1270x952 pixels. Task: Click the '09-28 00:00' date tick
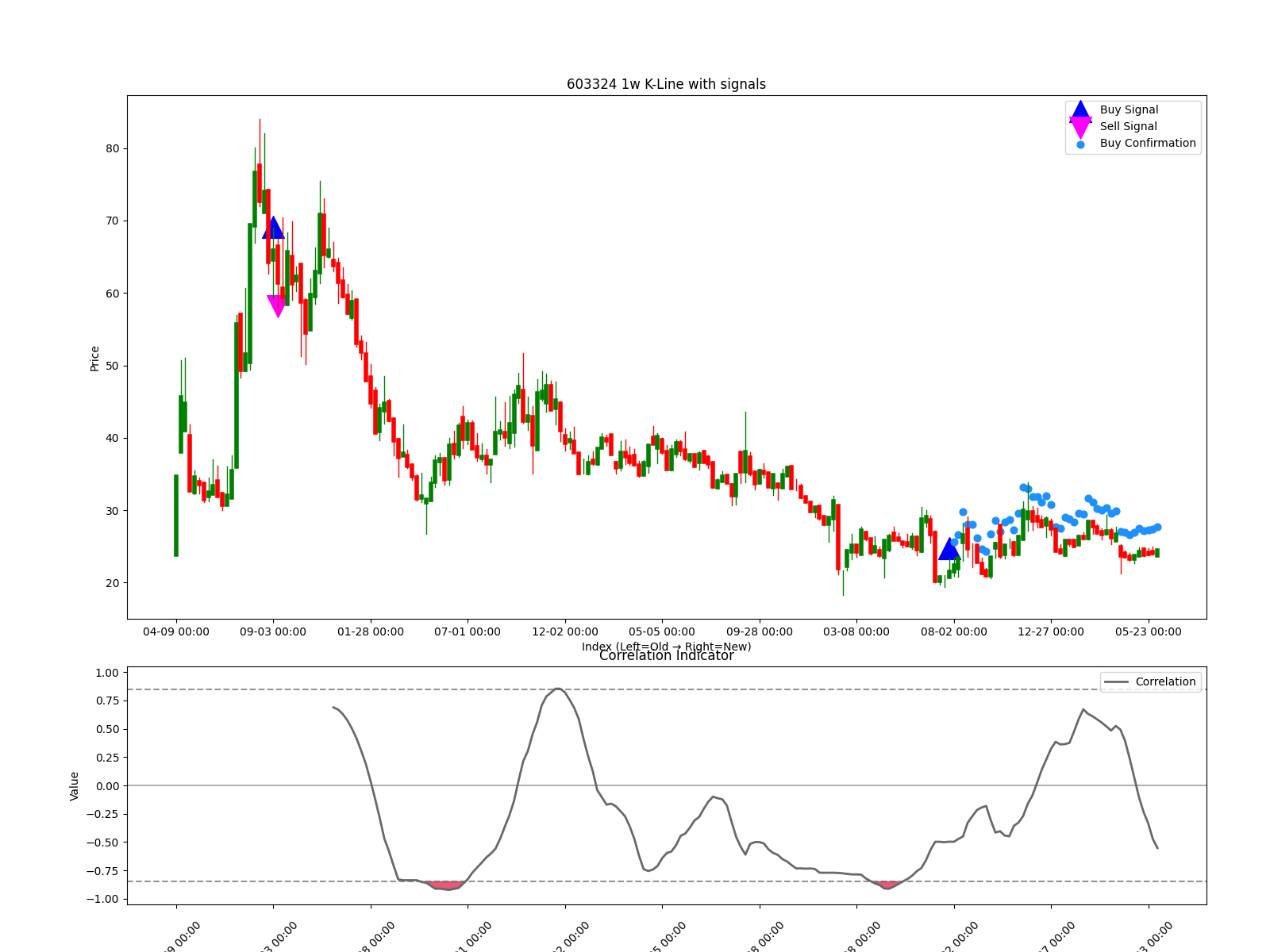(760, 631)
